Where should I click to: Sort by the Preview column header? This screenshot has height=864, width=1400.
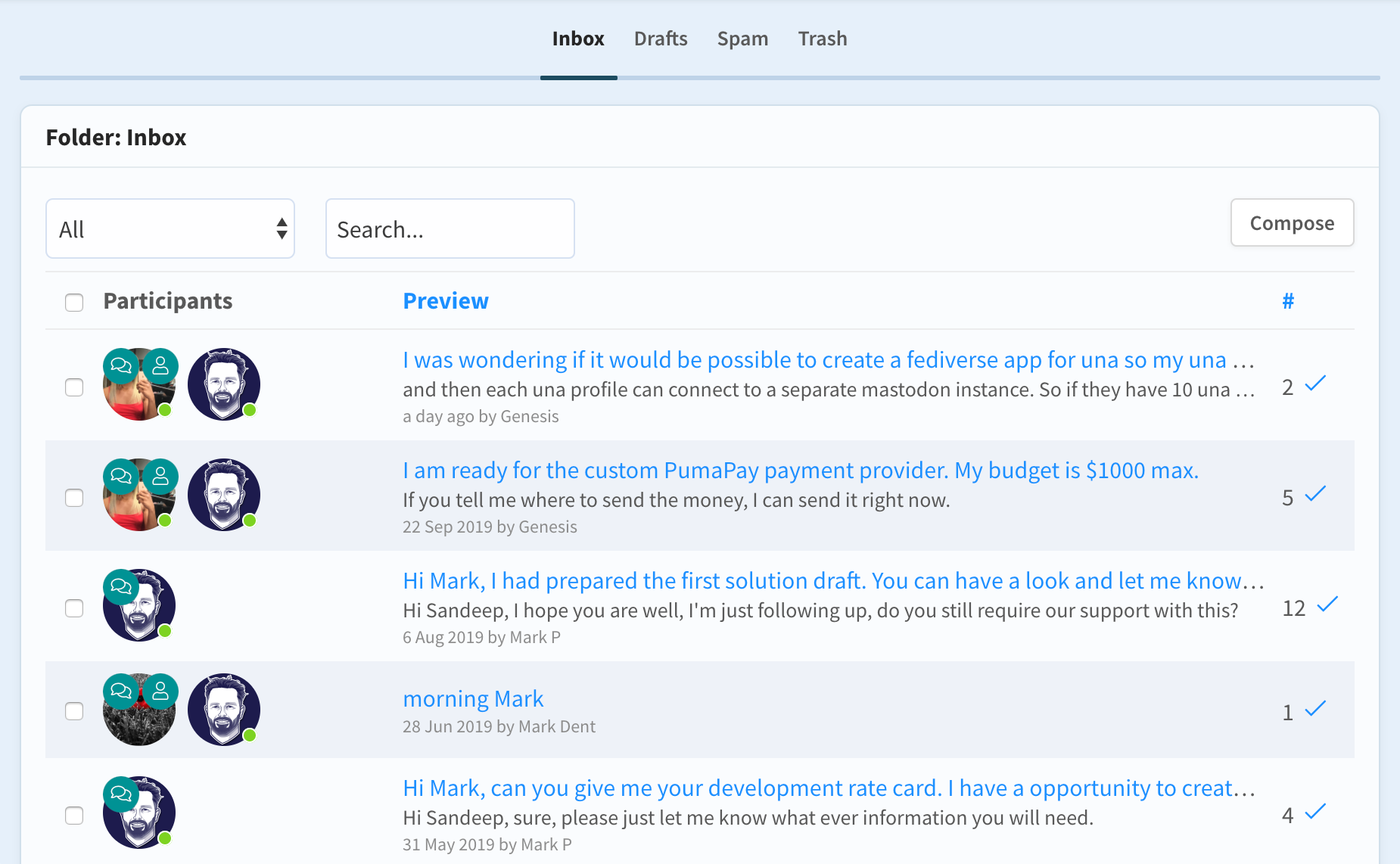point(446,301)
